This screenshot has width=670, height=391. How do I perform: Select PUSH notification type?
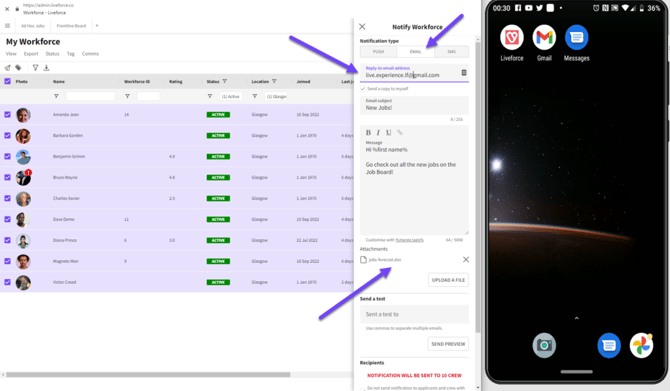378,52
